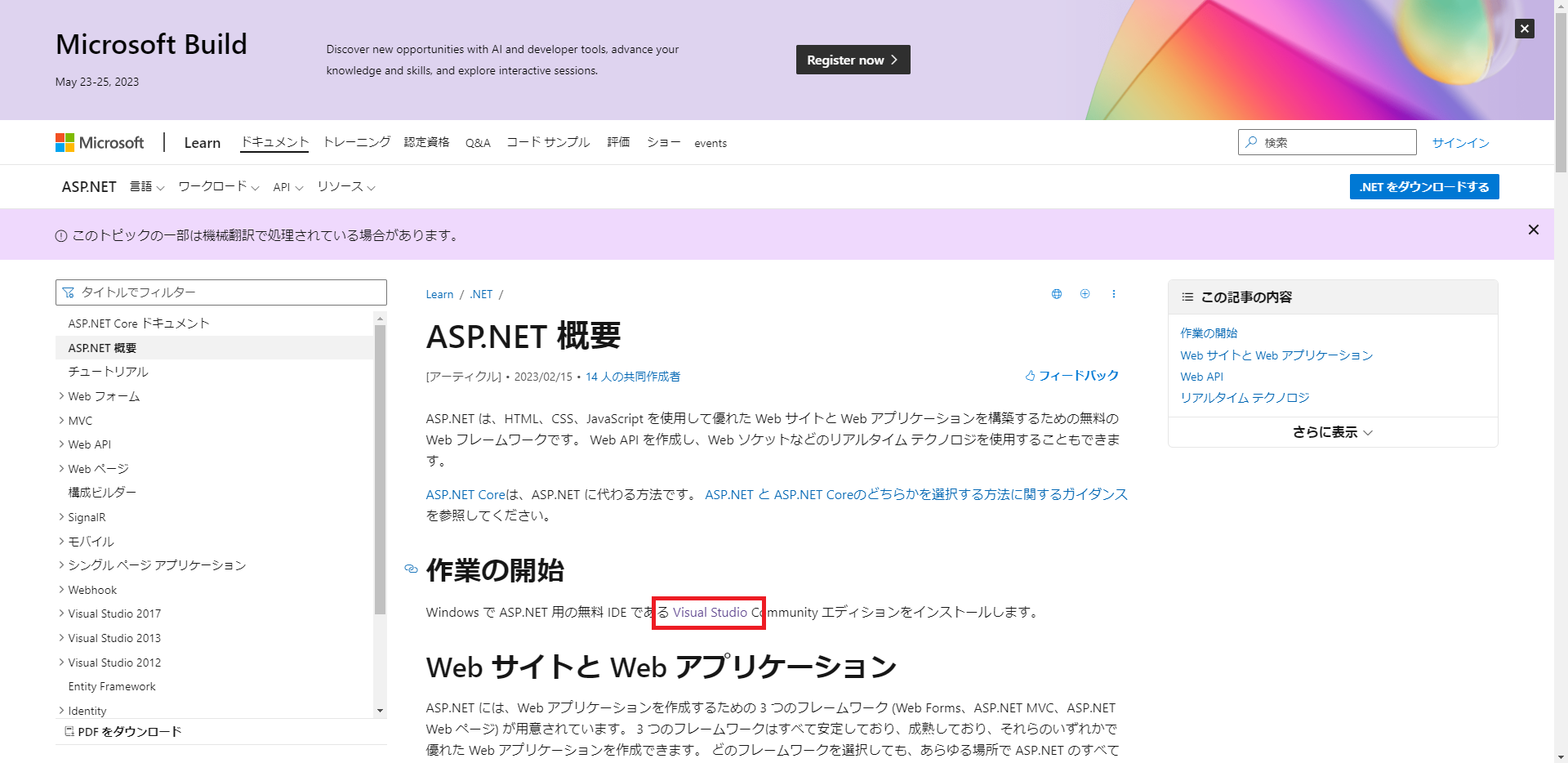The height and width of the screenshot is (763, 1568).
Task: Expand the 言語 dropdown
Action: click(147, 187)
